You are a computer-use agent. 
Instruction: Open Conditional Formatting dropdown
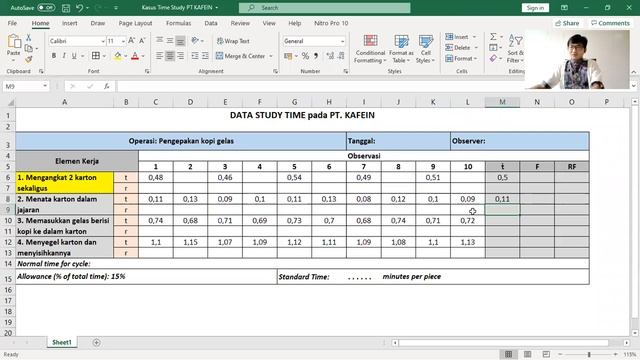pyautogui.click(x=370, y=49)
